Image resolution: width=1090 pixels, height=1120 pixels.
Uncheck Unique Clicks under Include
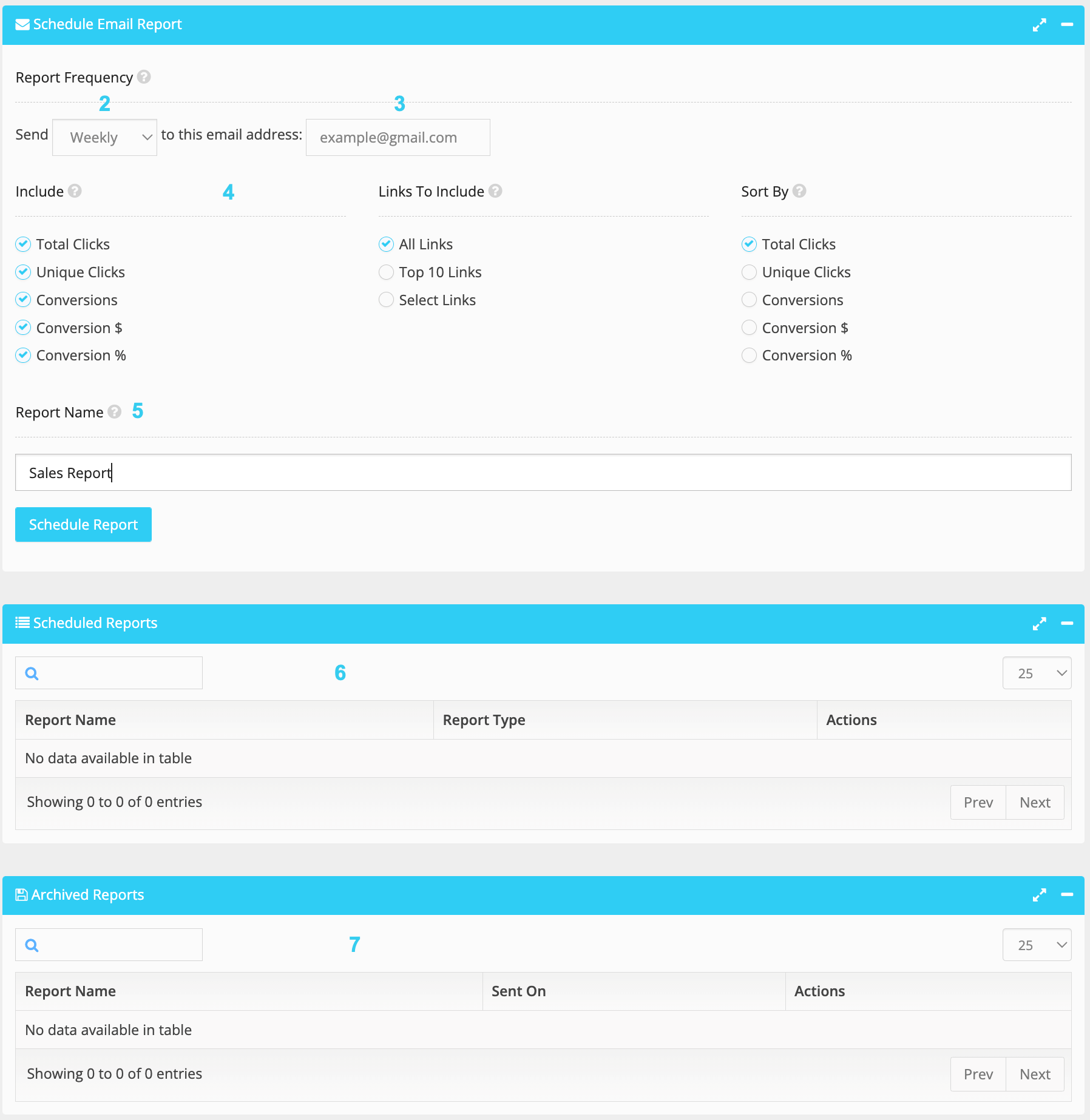pos(23,272)
